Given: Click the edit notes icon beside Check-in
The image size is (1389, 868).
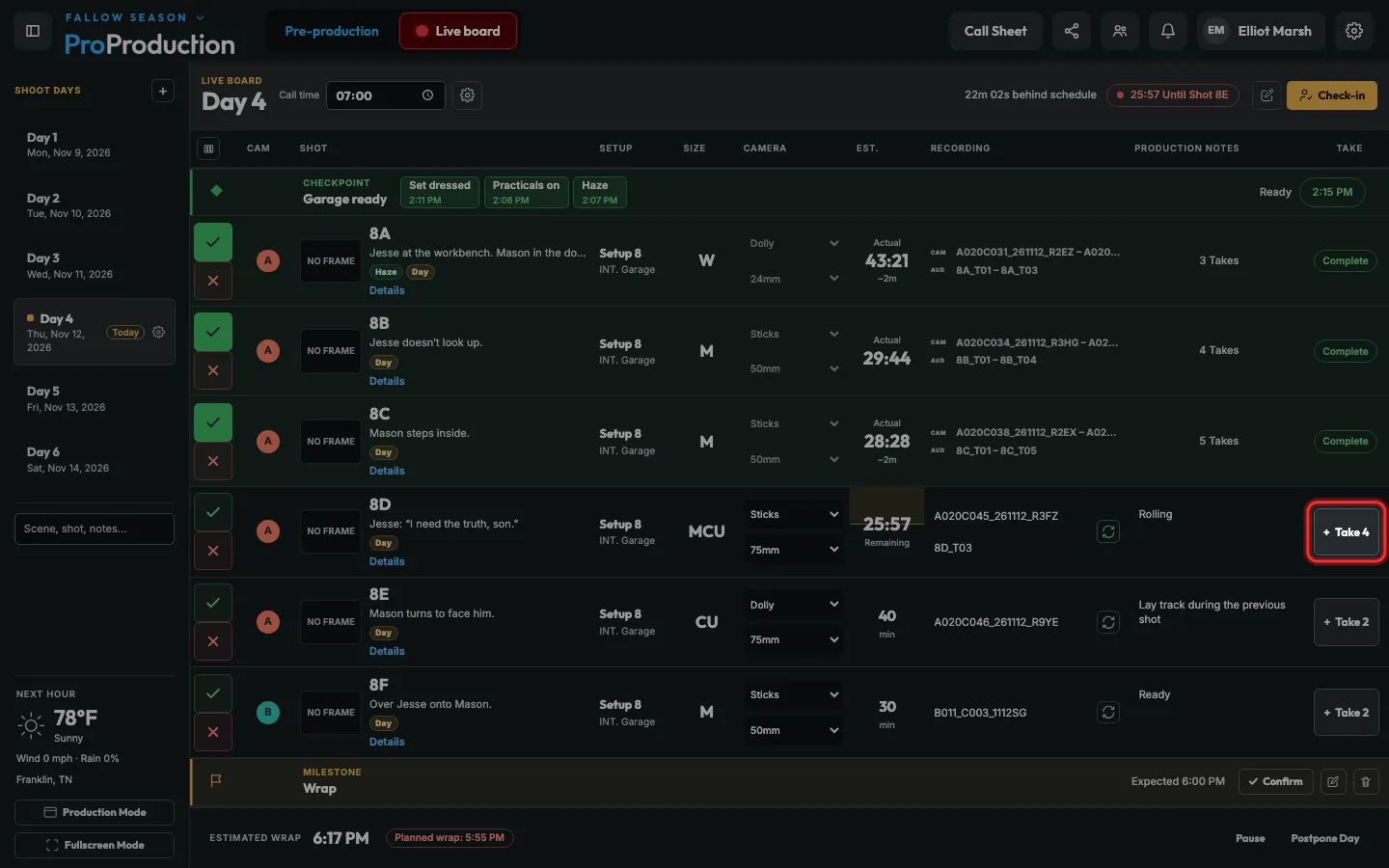Looking at the screenshot, I should coord(1266,95).
